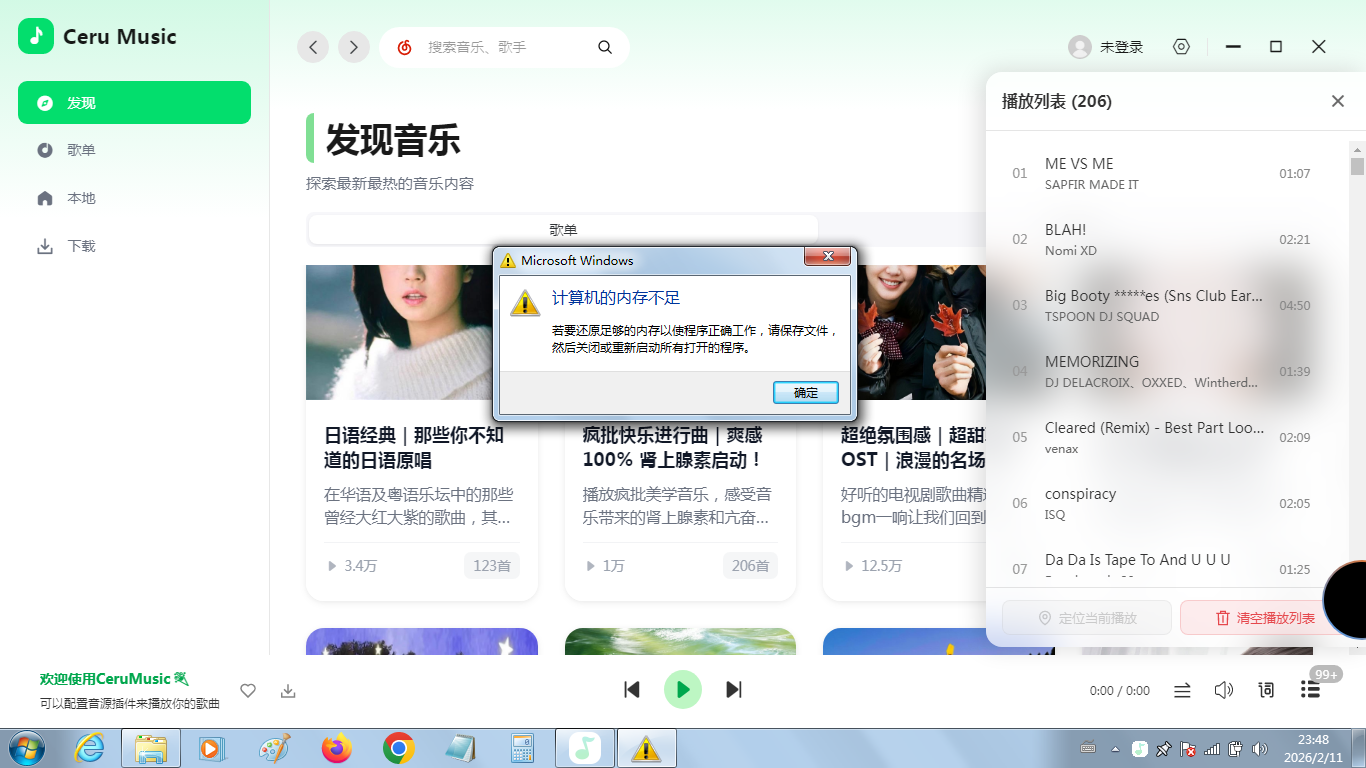
Task: Select the 歌单 tab under 发现音乐
Action: (x=563, y=230)
